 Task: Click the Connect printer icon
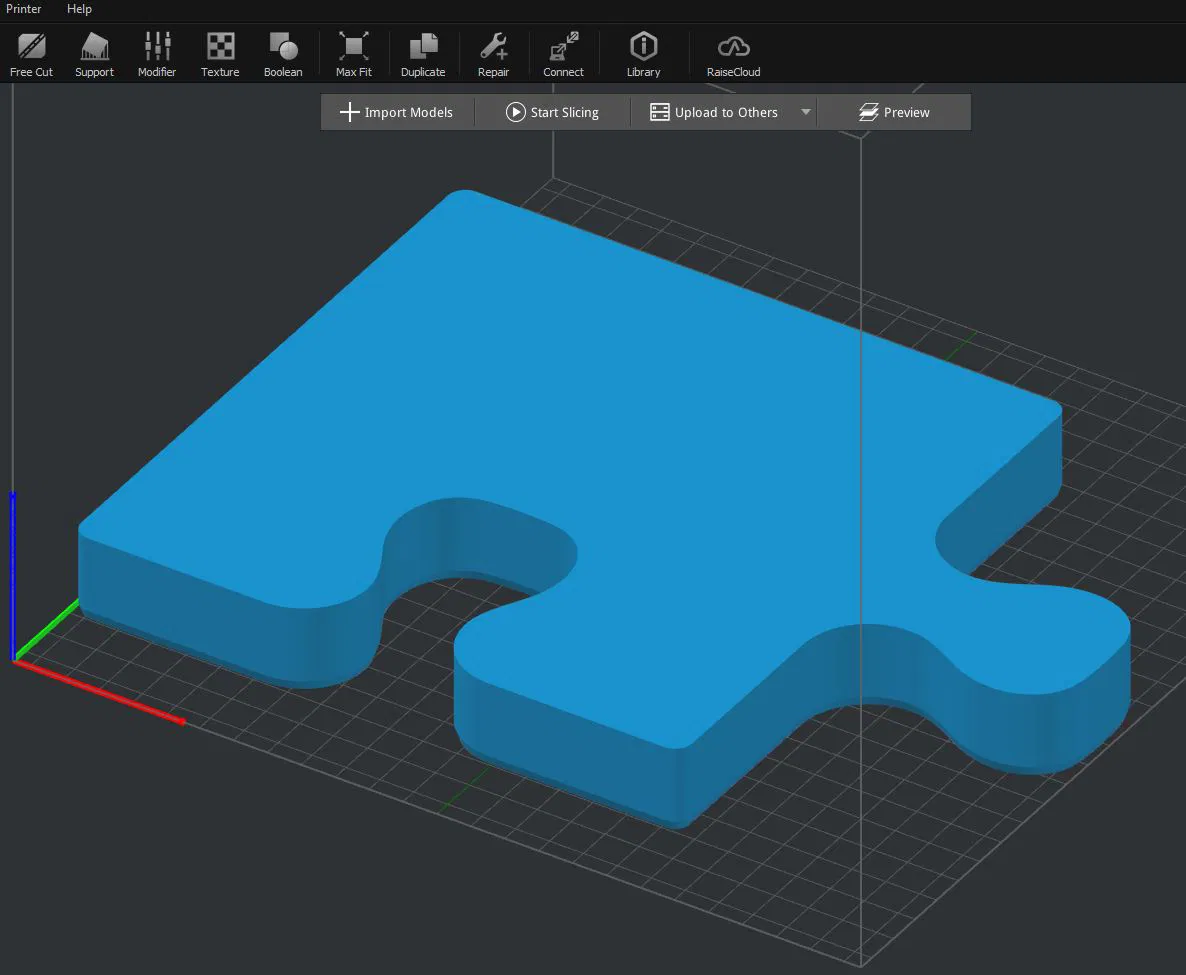point(564,46)
